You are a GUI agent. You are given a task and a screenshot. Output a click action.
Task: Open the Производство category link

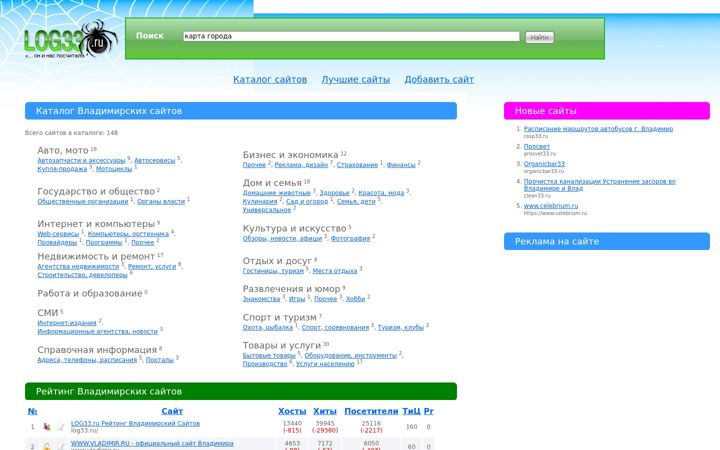tap(265, 364)
